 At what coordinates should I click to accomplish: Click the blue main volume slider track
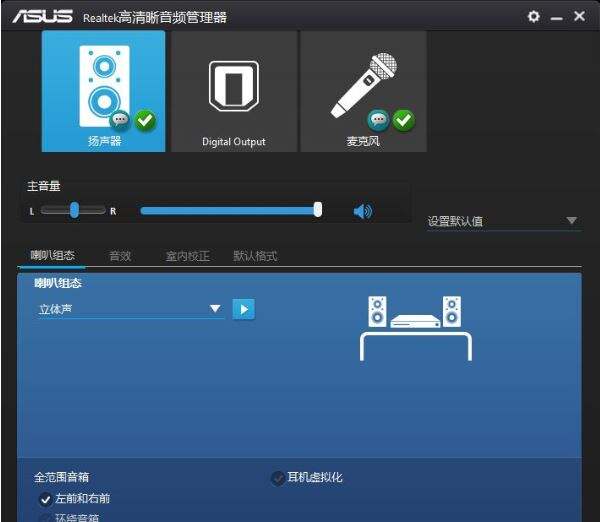[x=227, y=210]
